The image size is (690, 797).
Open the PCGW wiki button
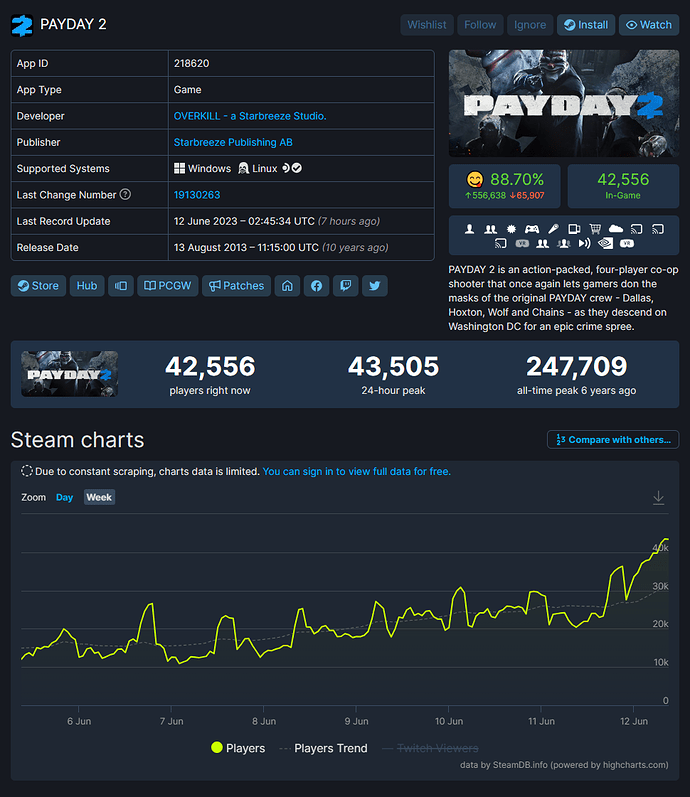167,286
